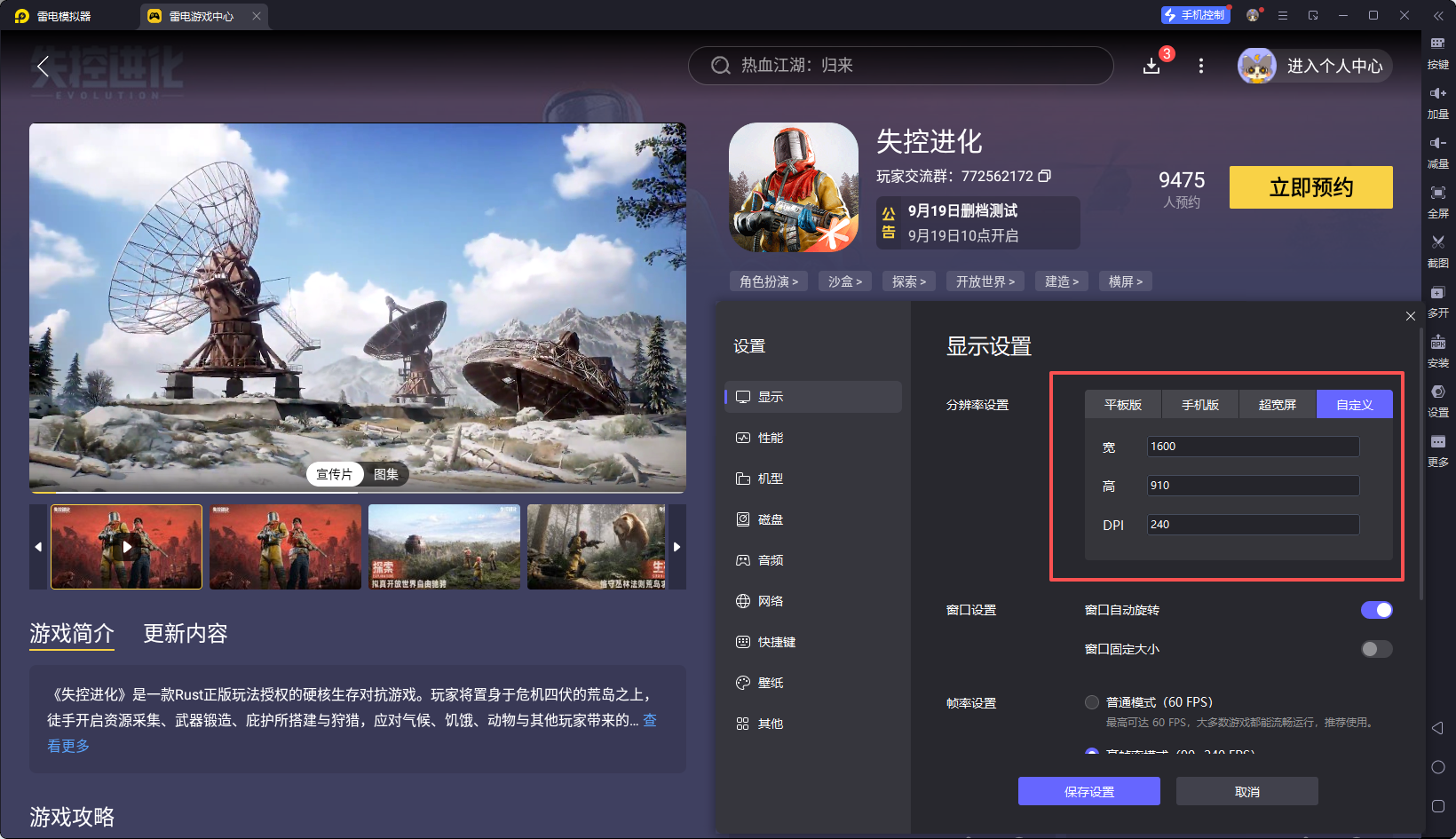Disable the window auto-rotate toggle
This screenshot has height=839, width=1456.
(1376, 610)
